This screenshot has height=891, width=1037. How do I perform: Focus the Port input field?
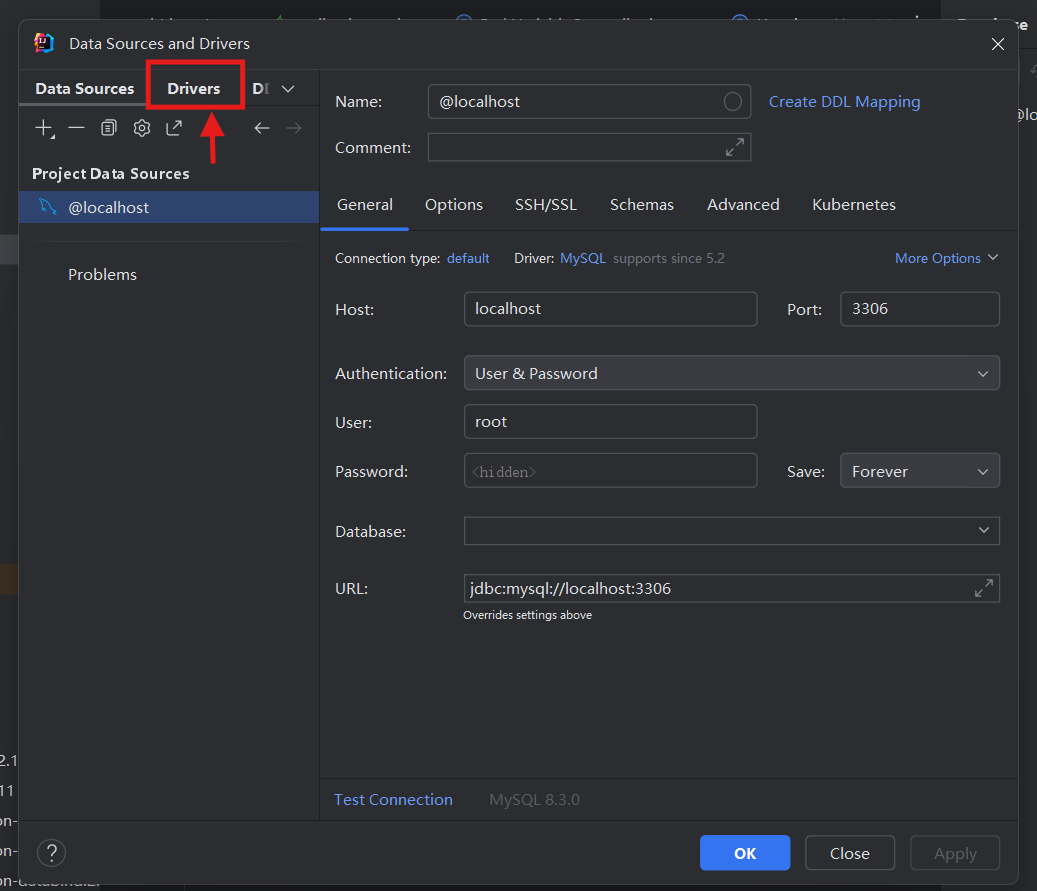coord(919,309)
